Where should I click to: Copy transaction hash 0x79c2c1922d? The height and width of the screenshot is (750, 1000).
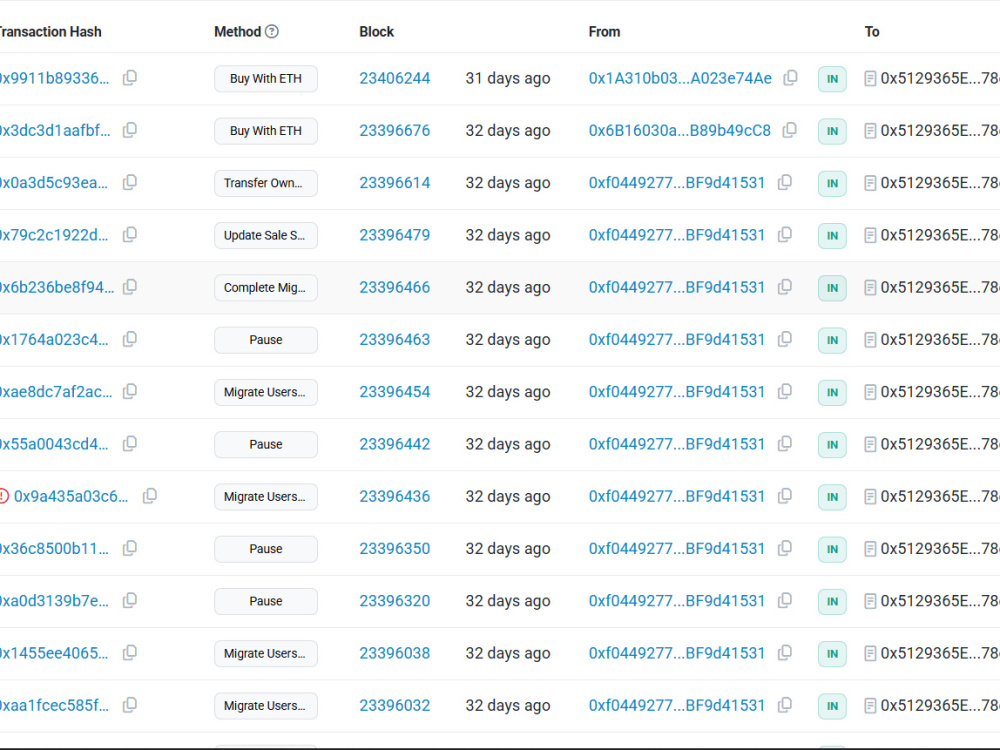(129, 235)
